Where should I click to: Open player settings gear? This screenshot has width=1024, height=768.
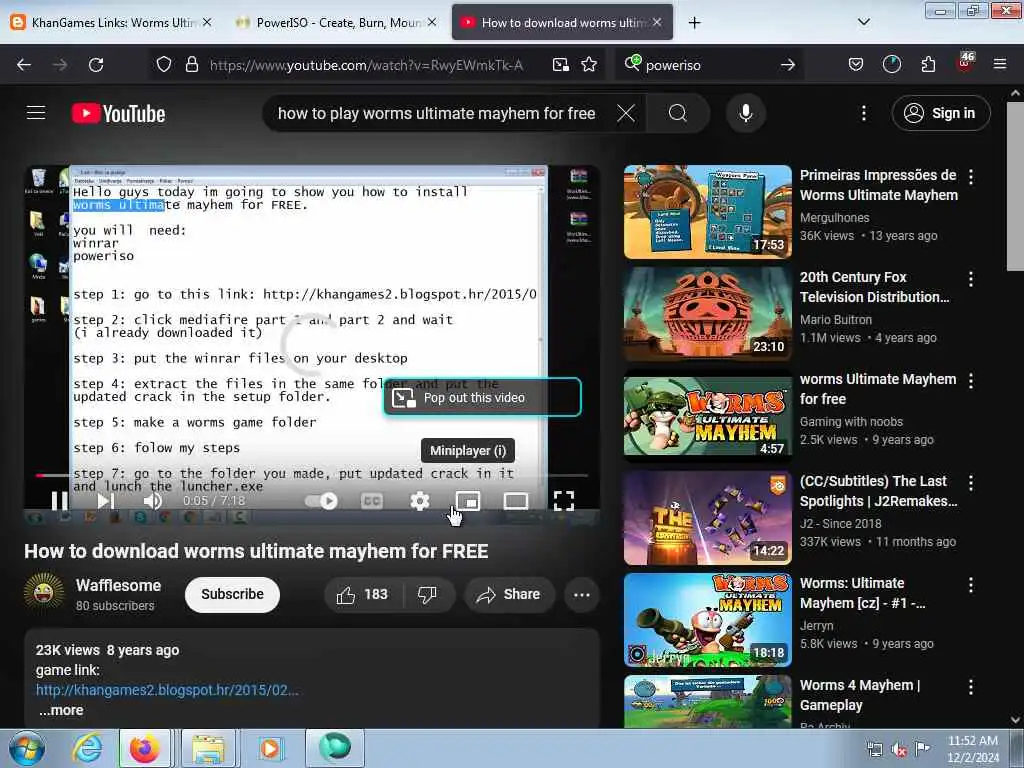pos(419,501)
